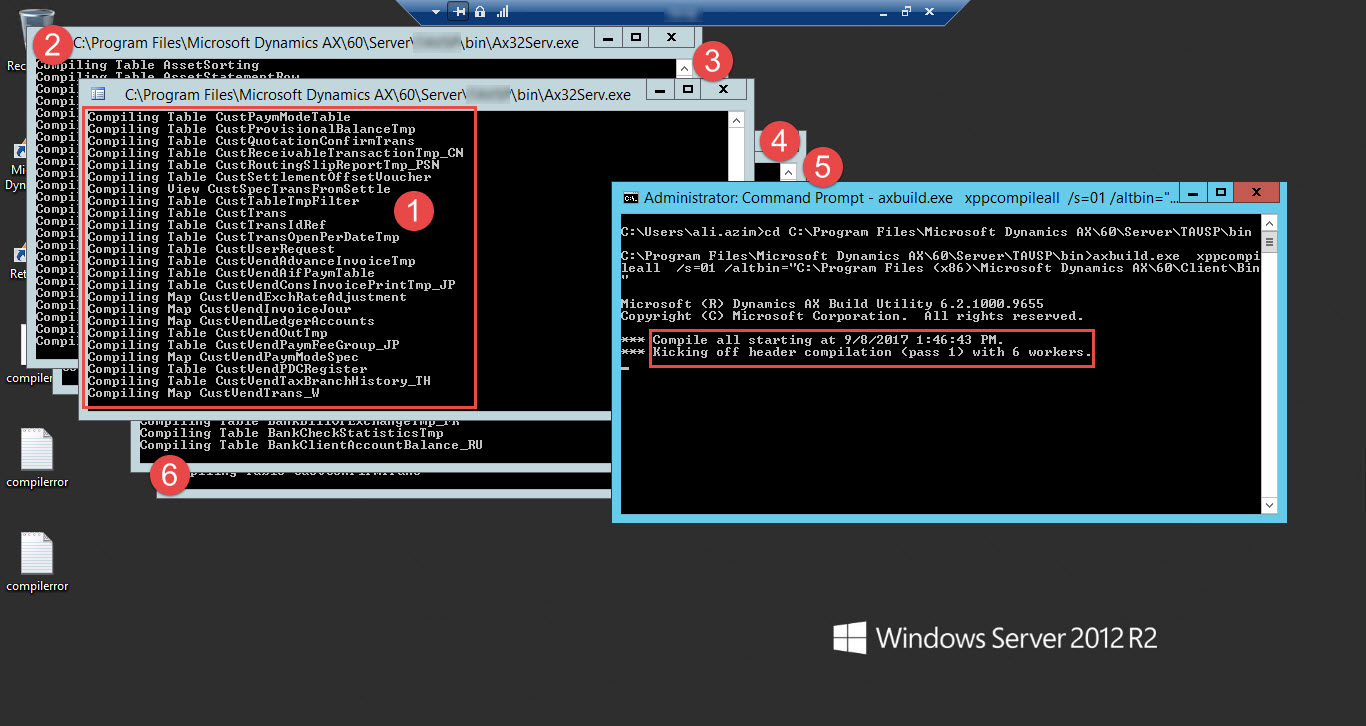
Task: Click line 'Compiling Table CustRoutingSlipReportTmp_PSN'
Action: pos(263,165)
